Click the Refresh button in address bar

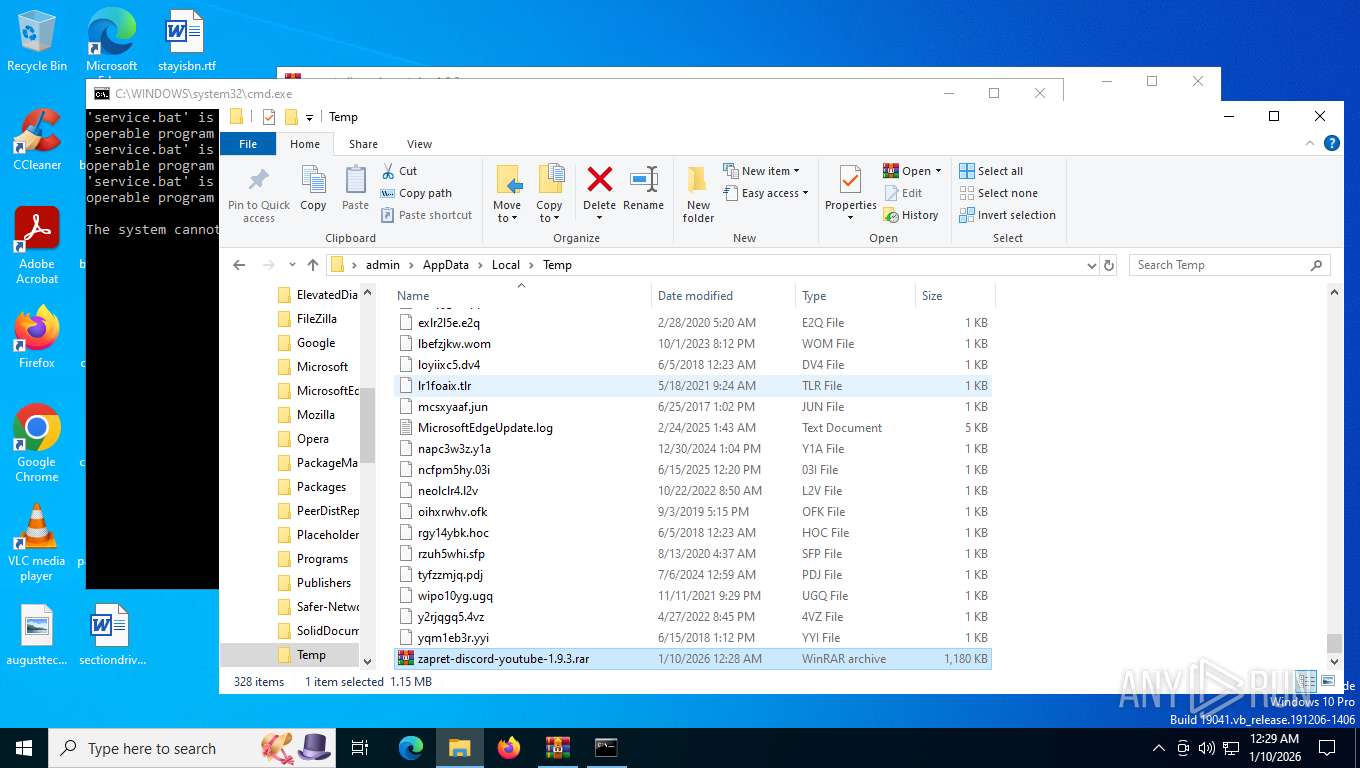coord(1108,265)
